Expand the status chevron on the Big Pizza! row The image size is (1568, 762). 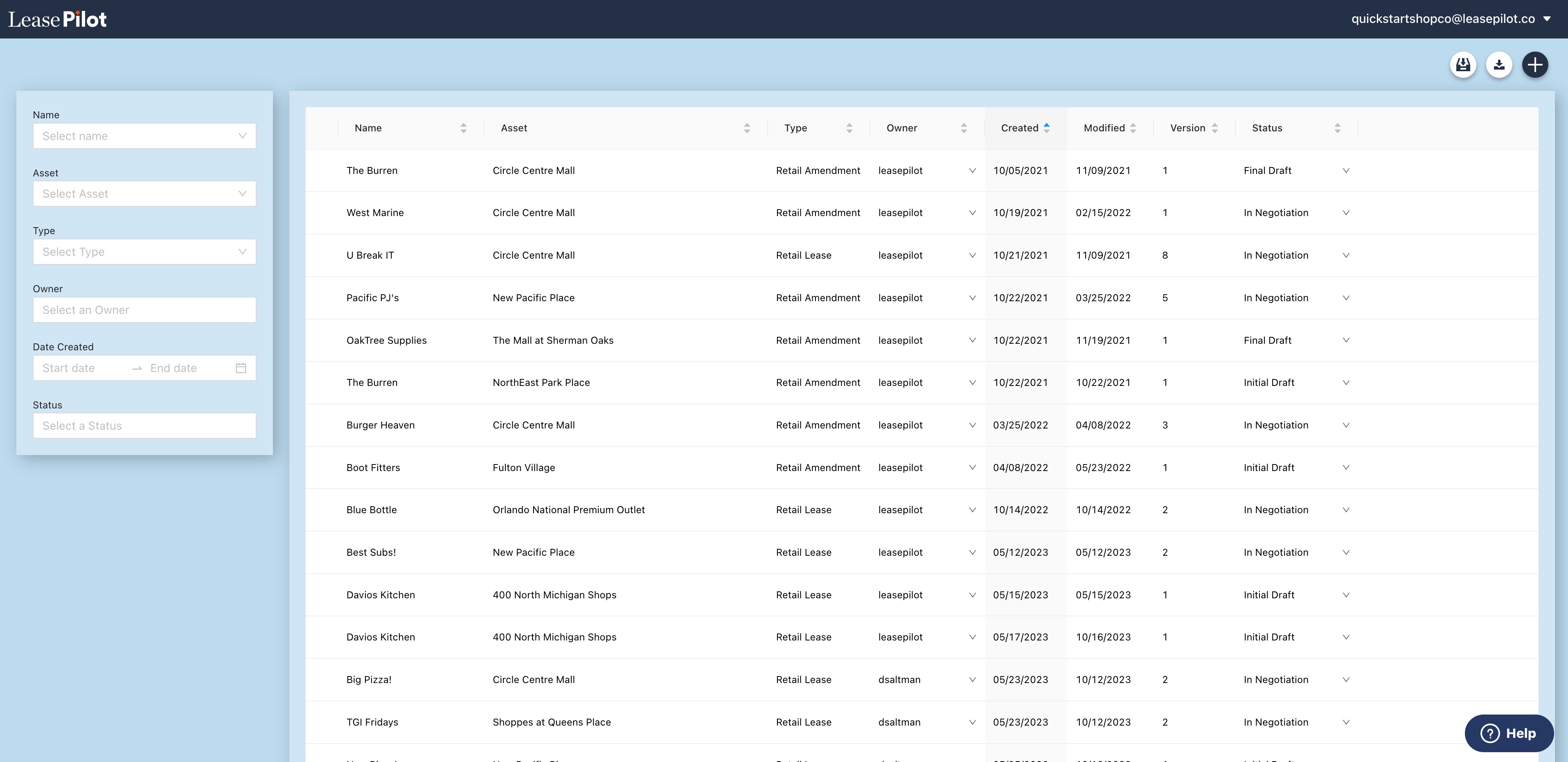pos(1346,679)
